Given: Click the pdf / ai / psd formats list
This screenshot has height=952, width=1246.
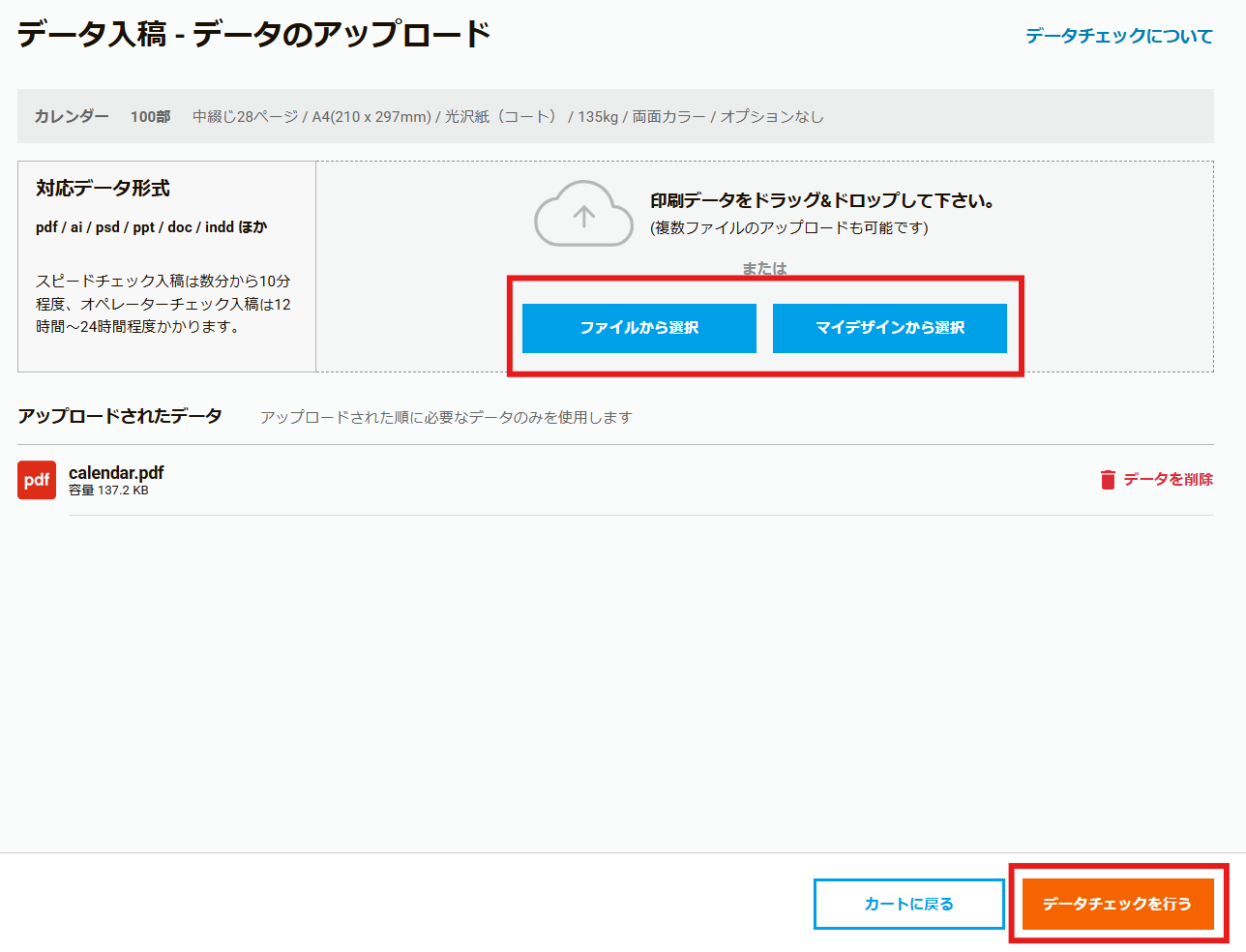Looking at the screenshot, I should (x=151, y=227).
